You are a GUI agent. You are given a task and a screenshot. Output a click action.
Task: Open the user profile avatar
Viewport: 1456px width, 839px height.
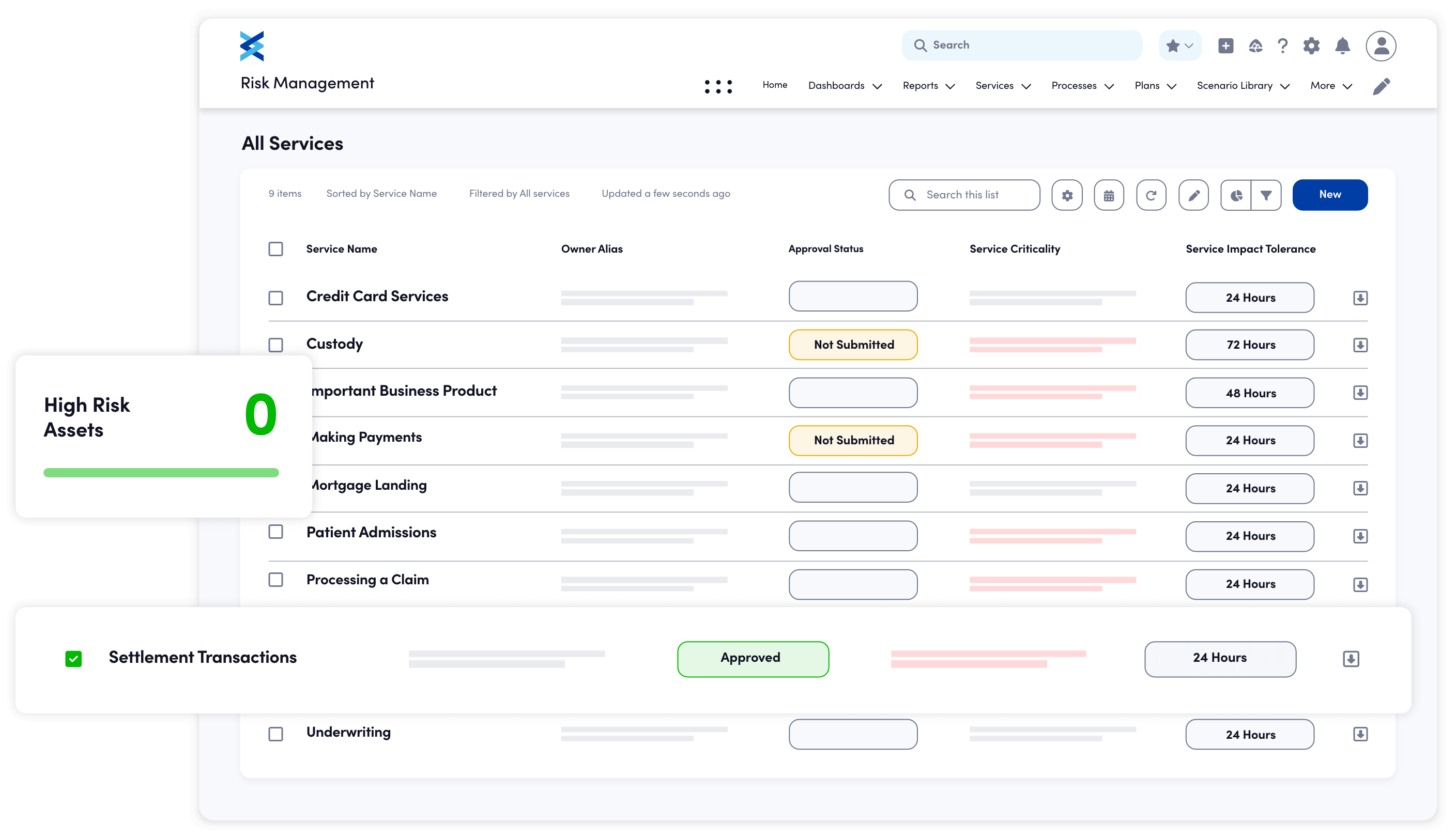coord(1380,45)
